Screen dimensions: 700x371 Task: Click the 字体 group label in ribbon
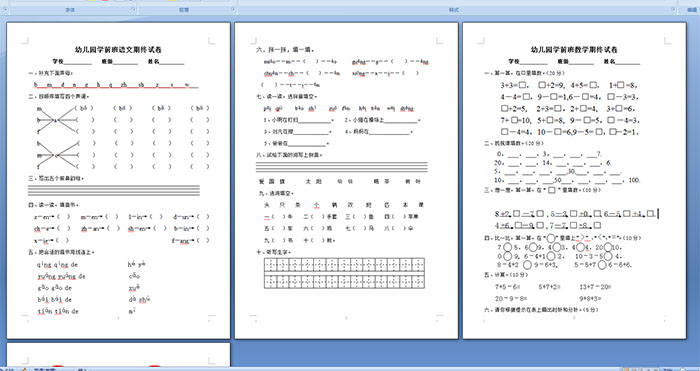pyautogui.click(x=70, y=9)
